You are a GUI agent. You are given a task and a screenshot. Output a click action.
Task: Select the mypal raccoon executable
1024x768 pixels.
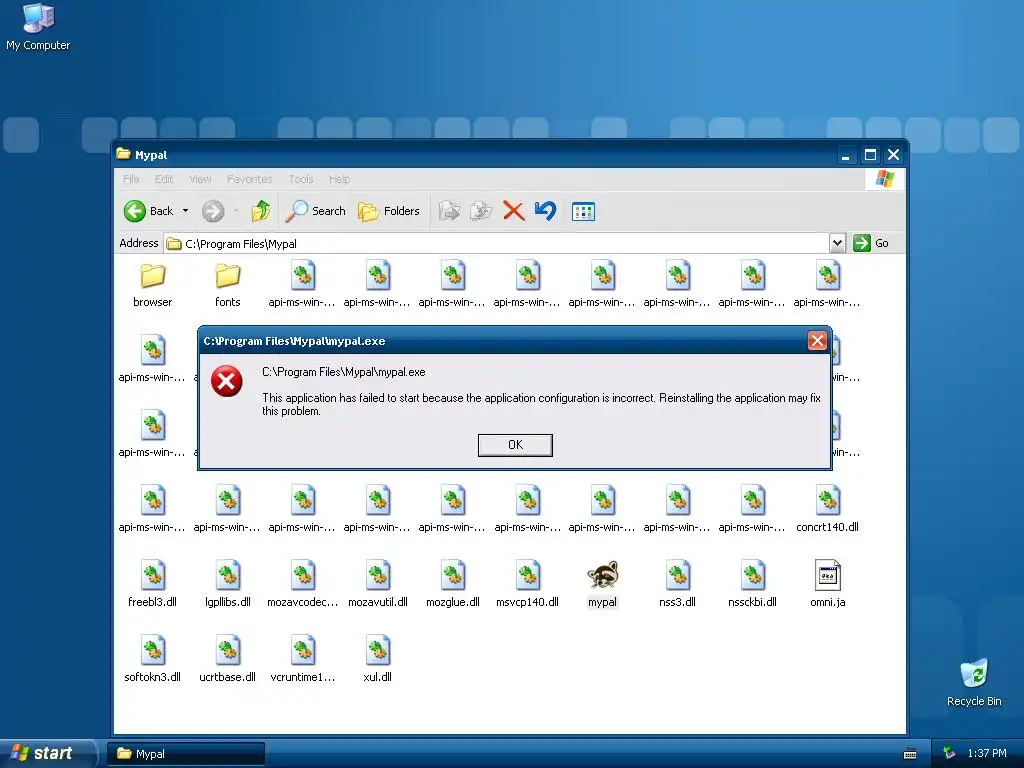[x=602, y=584]
